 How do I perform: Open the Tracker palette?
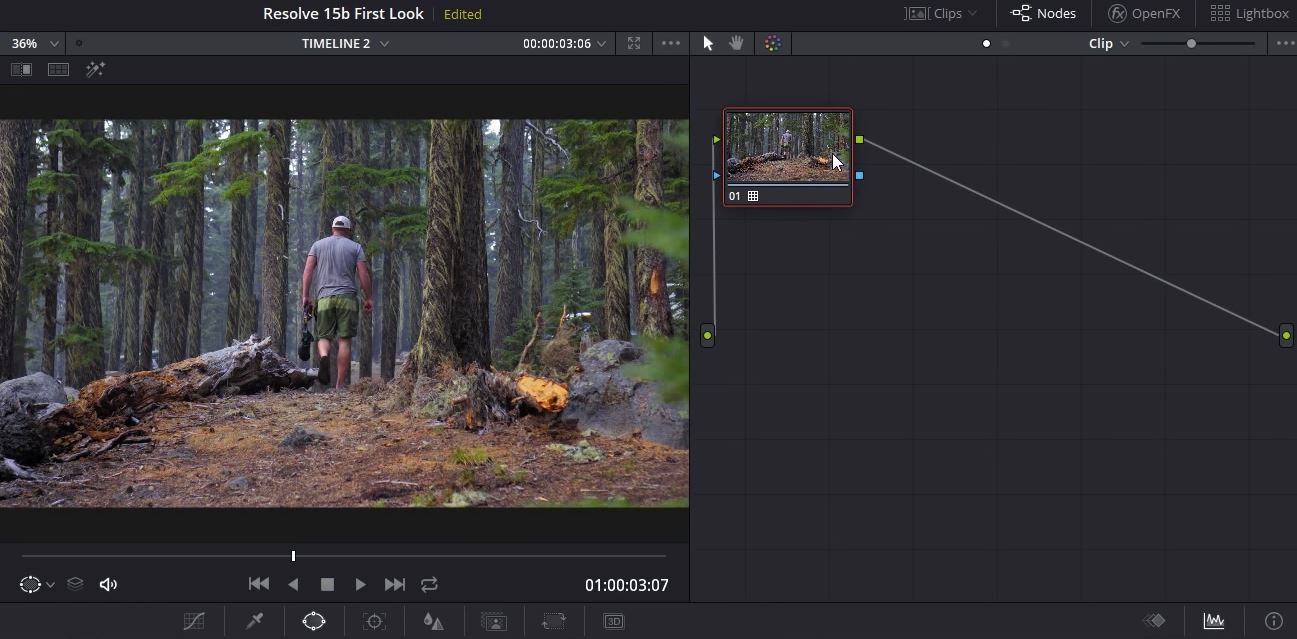[374, 621]
